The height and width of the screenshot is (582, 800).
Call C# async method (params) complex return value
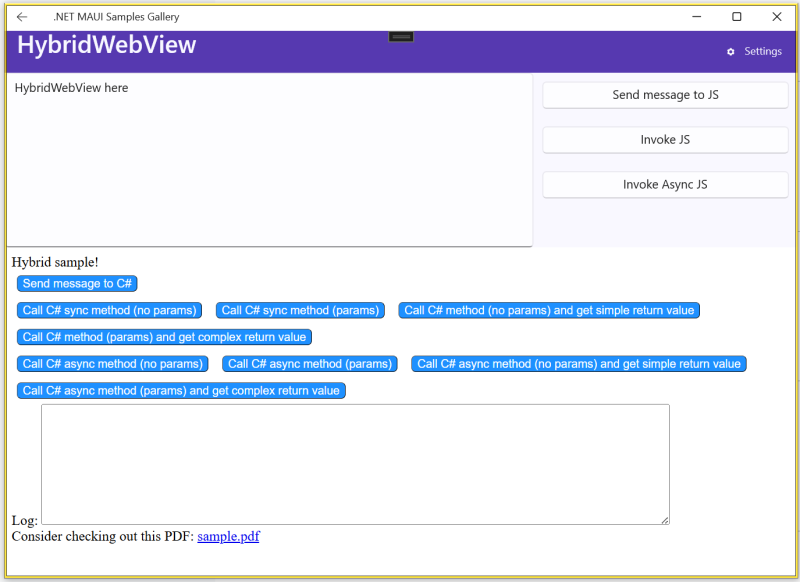[x=181, y=391]
